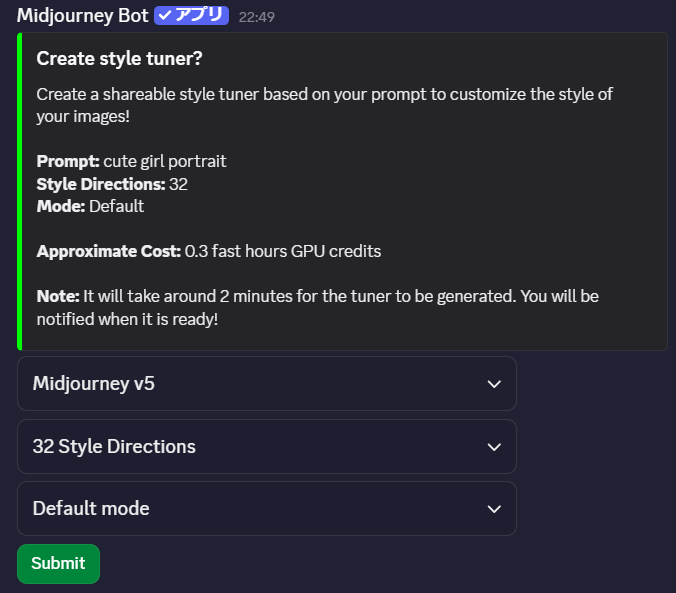The image size is (676, 593).
Task: Click the Midjourney Bot username
Action: 83,16
